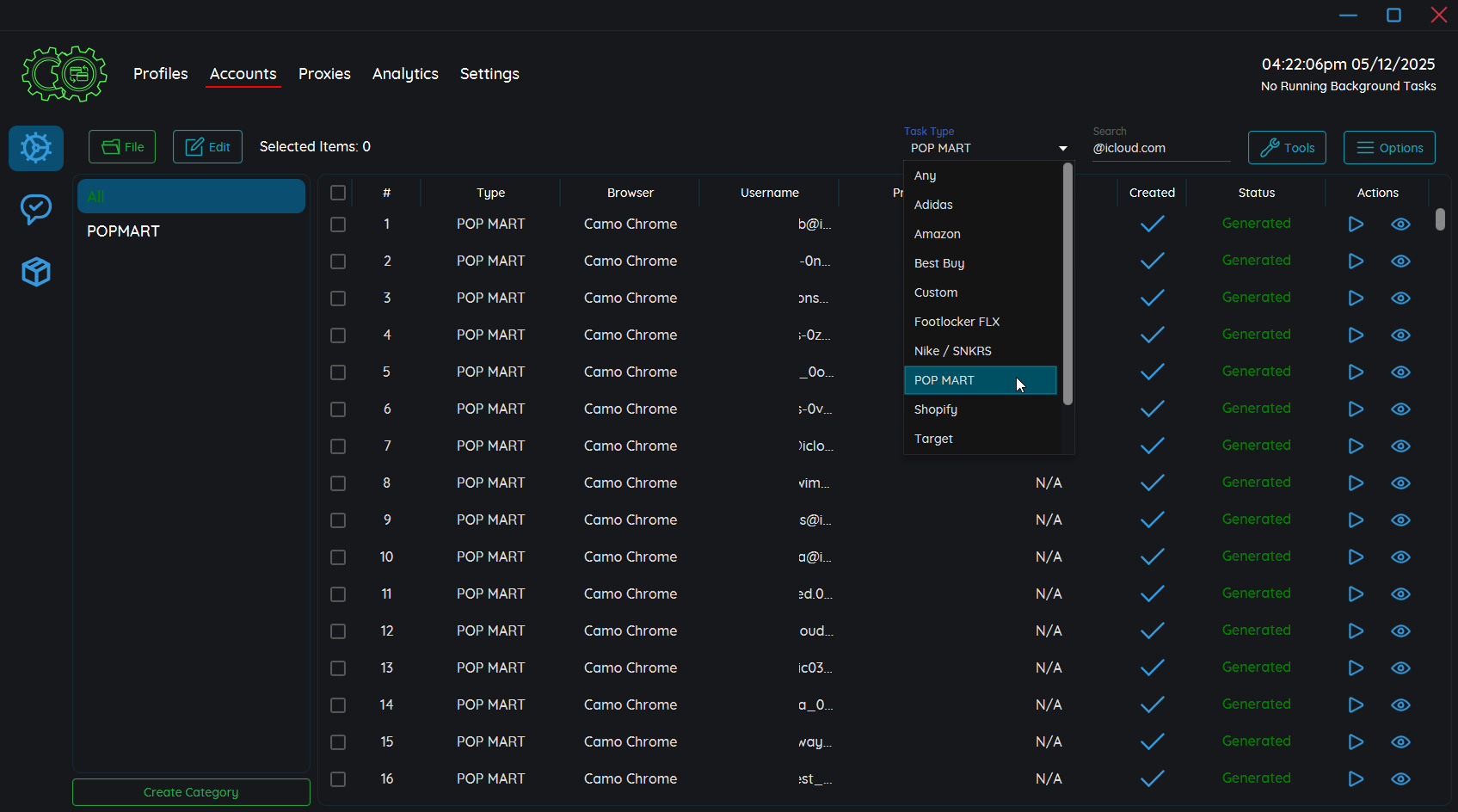The width and height of the screenshot is (1458, 812).
Task: Click the created checkmark in row 10
Action: [x=1152, y=557]
